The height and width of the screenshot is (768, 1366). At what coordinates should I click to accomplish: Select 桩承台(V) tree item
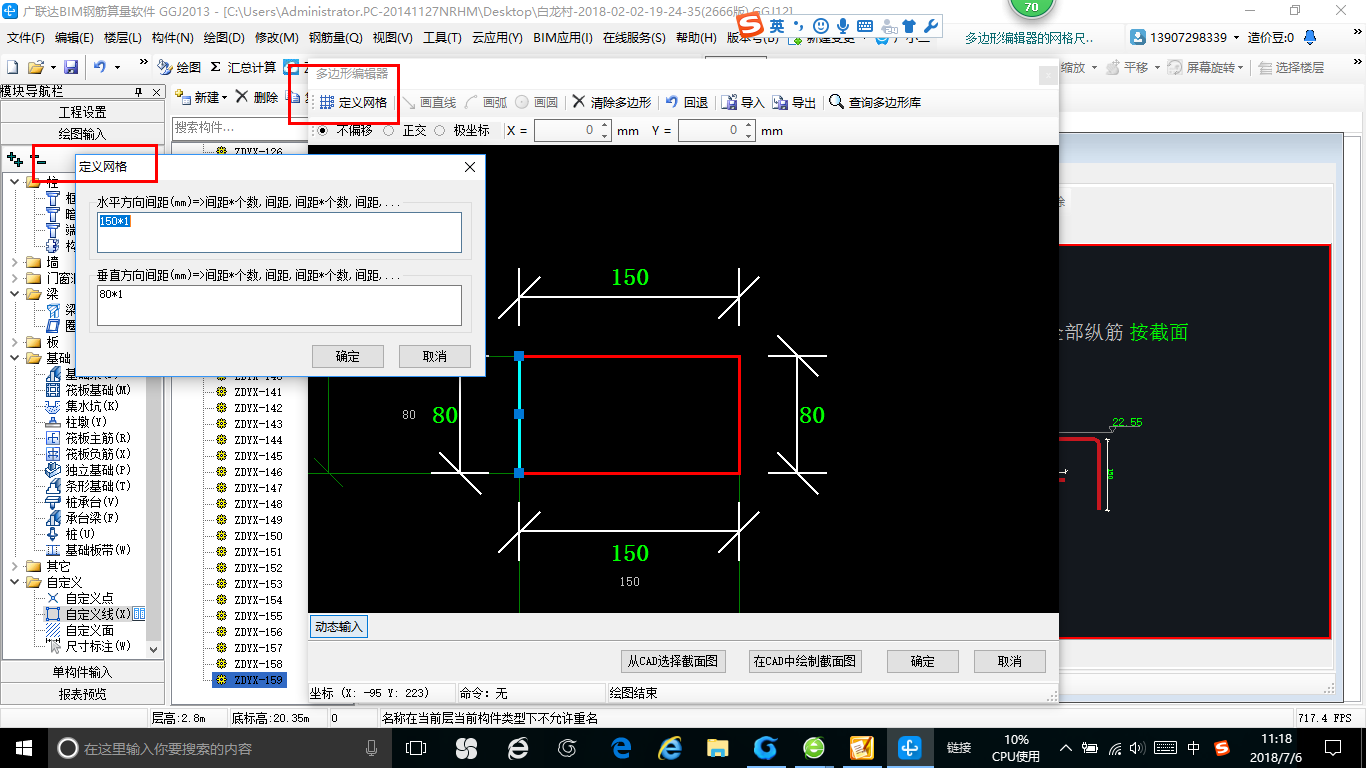tap(92, 502)
